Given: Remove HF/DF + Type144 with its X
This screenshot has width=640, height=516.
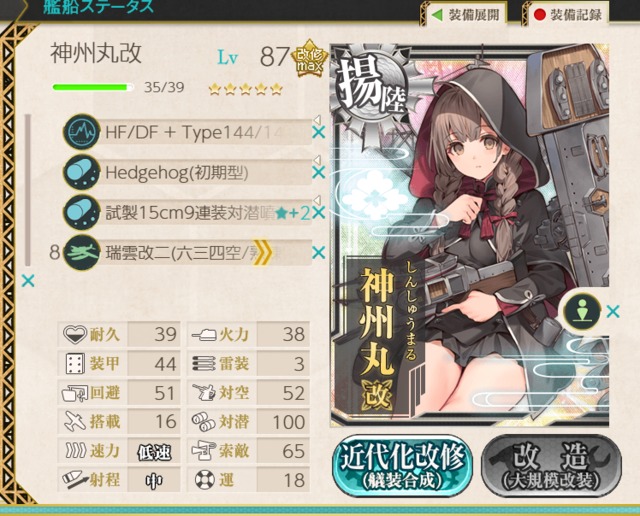Looking at the screenshot, I should click(318, 132).
